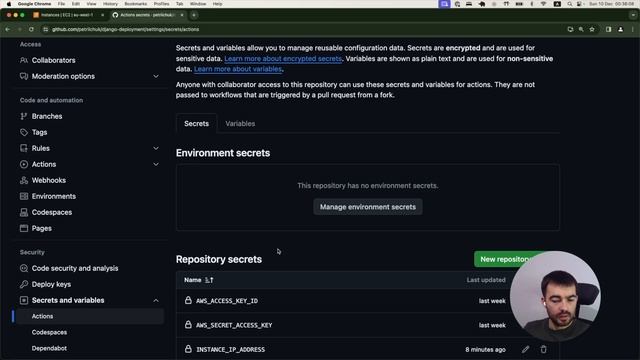The width and height of the screenshot is (640, 360).
Task: Open the Branches settings page
Action: pos(47,116)
